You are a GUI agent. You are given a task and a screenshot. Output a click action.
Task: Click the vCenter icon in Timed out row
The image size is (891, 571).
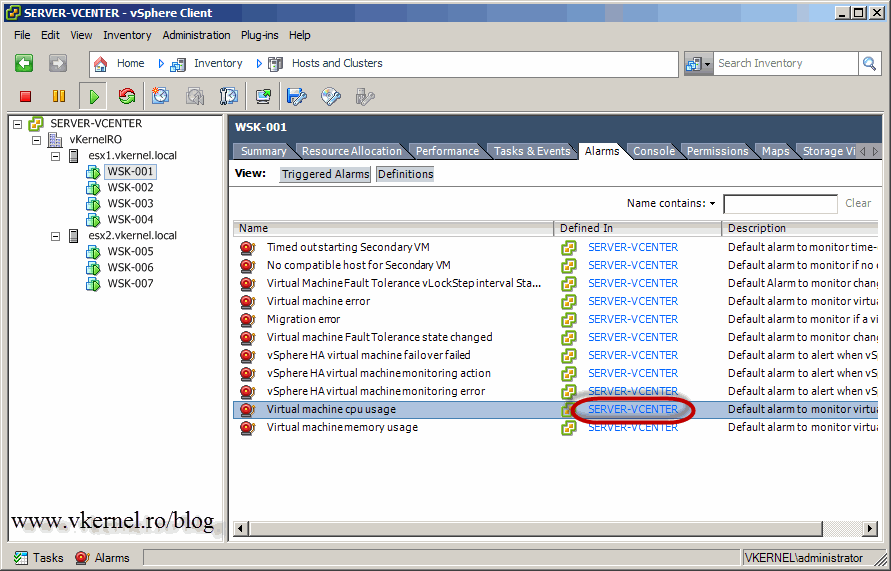pyautogui.click(x=569, y=248)
